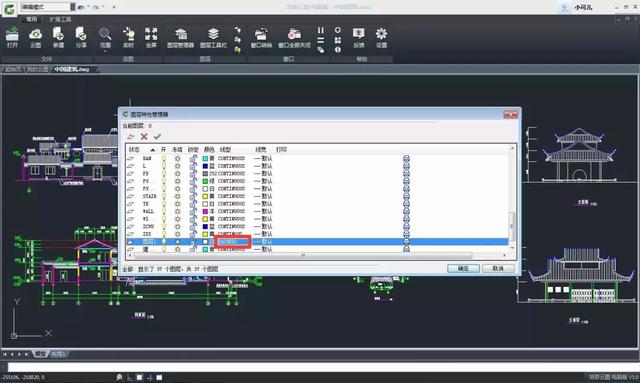Toggle the lightbulb on the WALL layer
640x383 pixels.
coord(164,211)
